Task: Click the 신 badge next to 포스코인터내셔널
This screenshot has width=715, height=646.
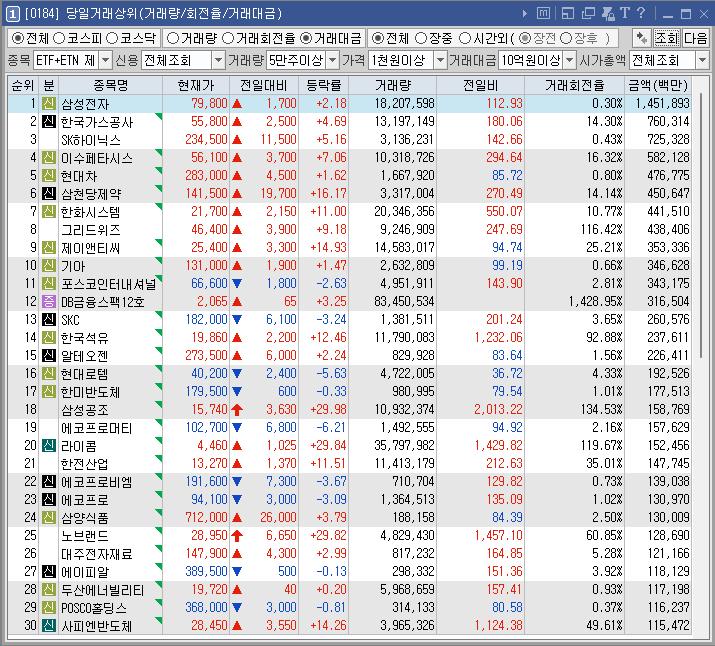Action: 49,284
